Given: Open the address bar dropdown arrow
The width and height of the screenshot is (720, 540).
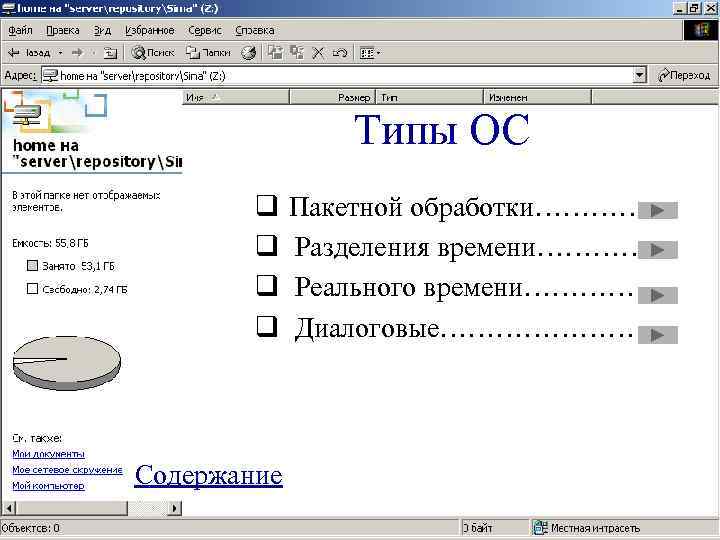Looking at the screenshot, I should (639, 75).
